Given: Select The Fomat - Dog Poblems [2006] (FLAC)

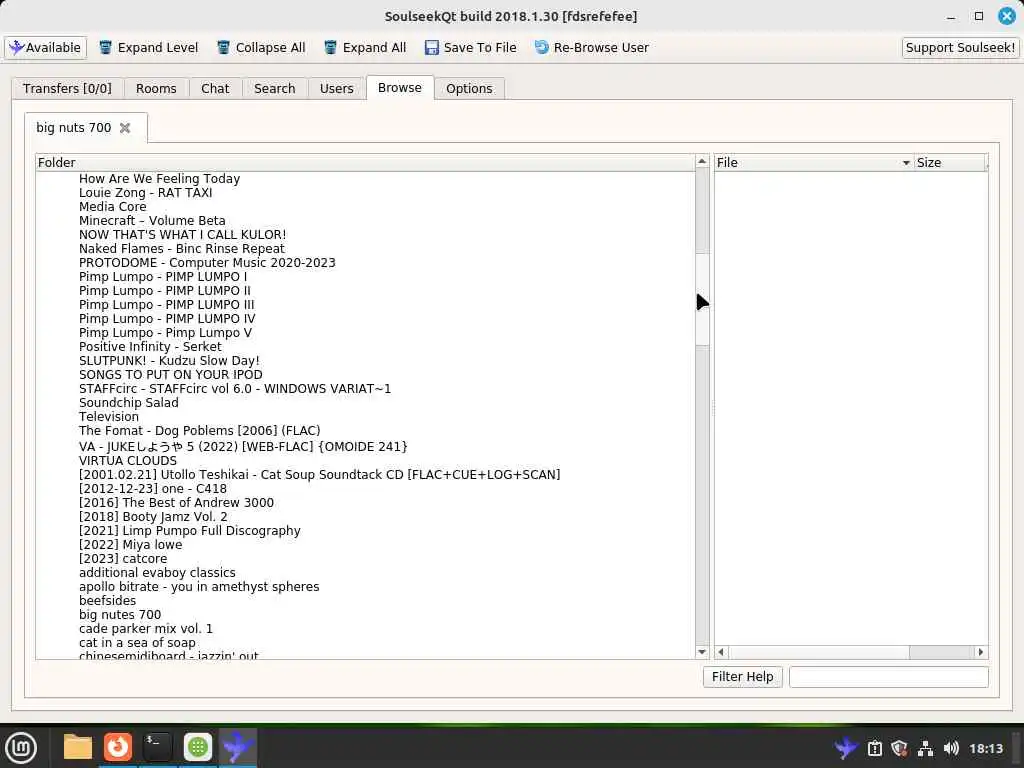Looking at the screenshot, I should (x=200, y=431).
